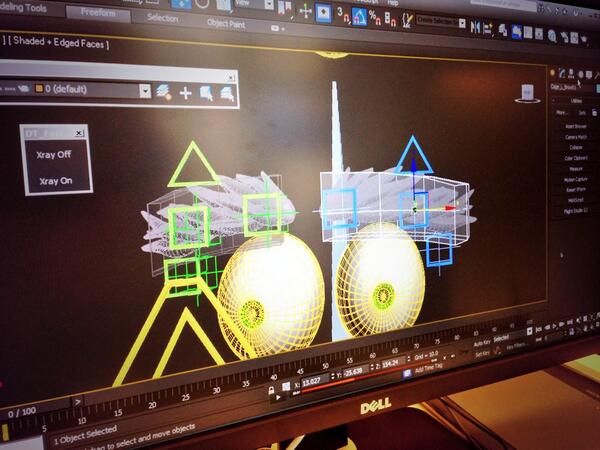600x450 pixels.
Task: Click the Xray Off button
Action: 54,155
